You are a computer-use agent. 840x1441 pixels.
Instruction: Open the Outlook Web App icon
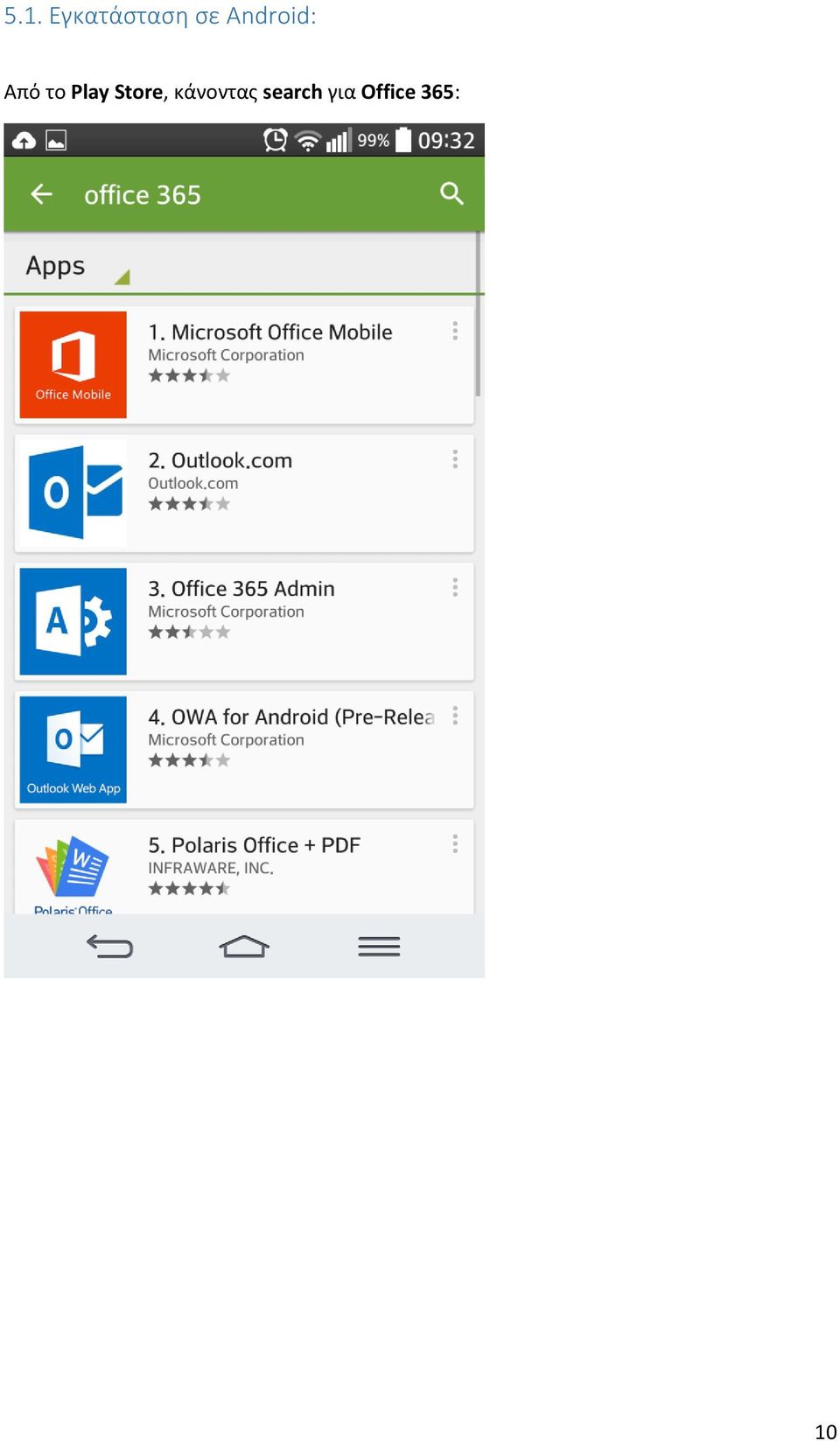point(73,750)
